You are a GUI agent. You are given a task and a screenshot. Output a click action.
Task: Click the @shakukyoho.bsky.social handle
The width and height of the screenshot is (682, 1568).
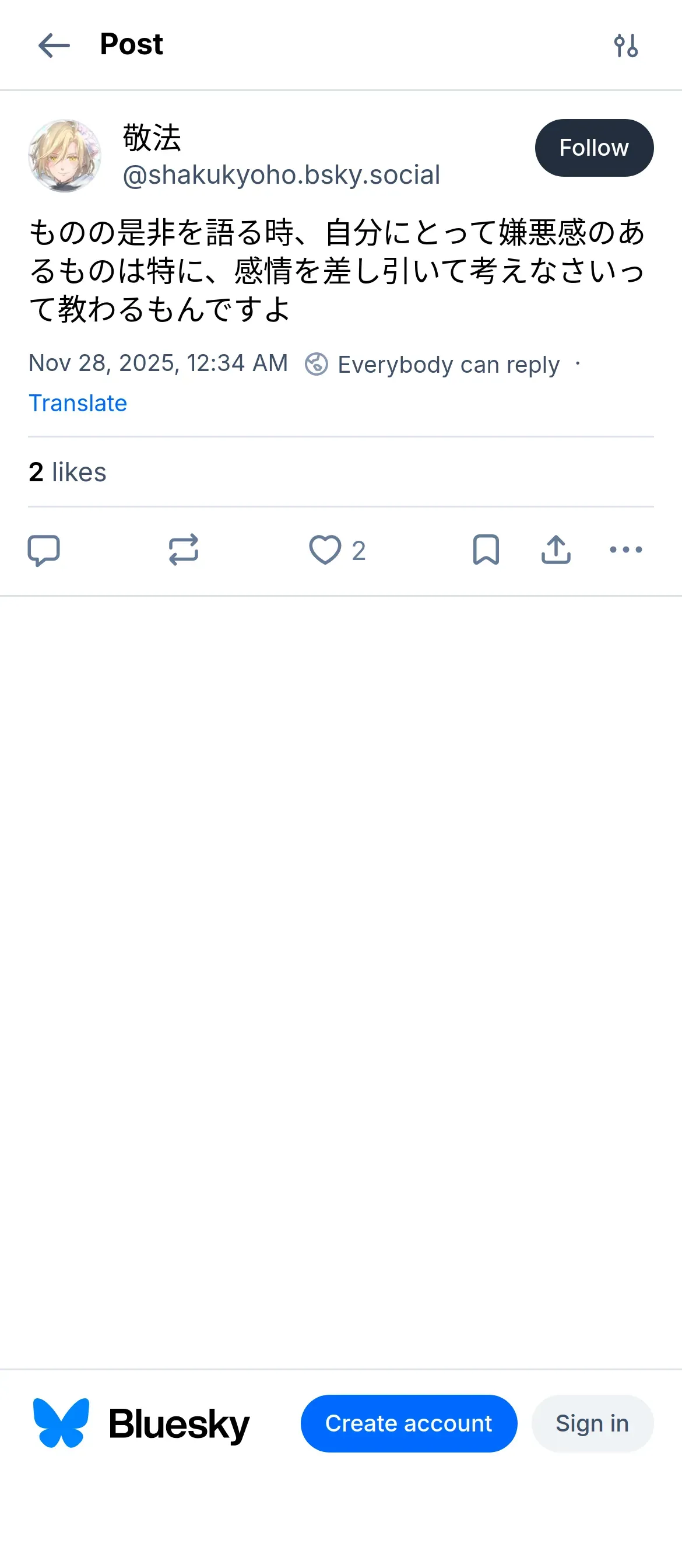(281, 176)
